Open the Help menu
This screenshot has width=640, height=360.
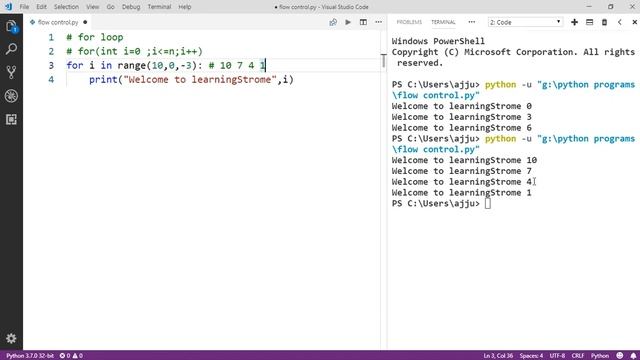(x=184, y=7)
